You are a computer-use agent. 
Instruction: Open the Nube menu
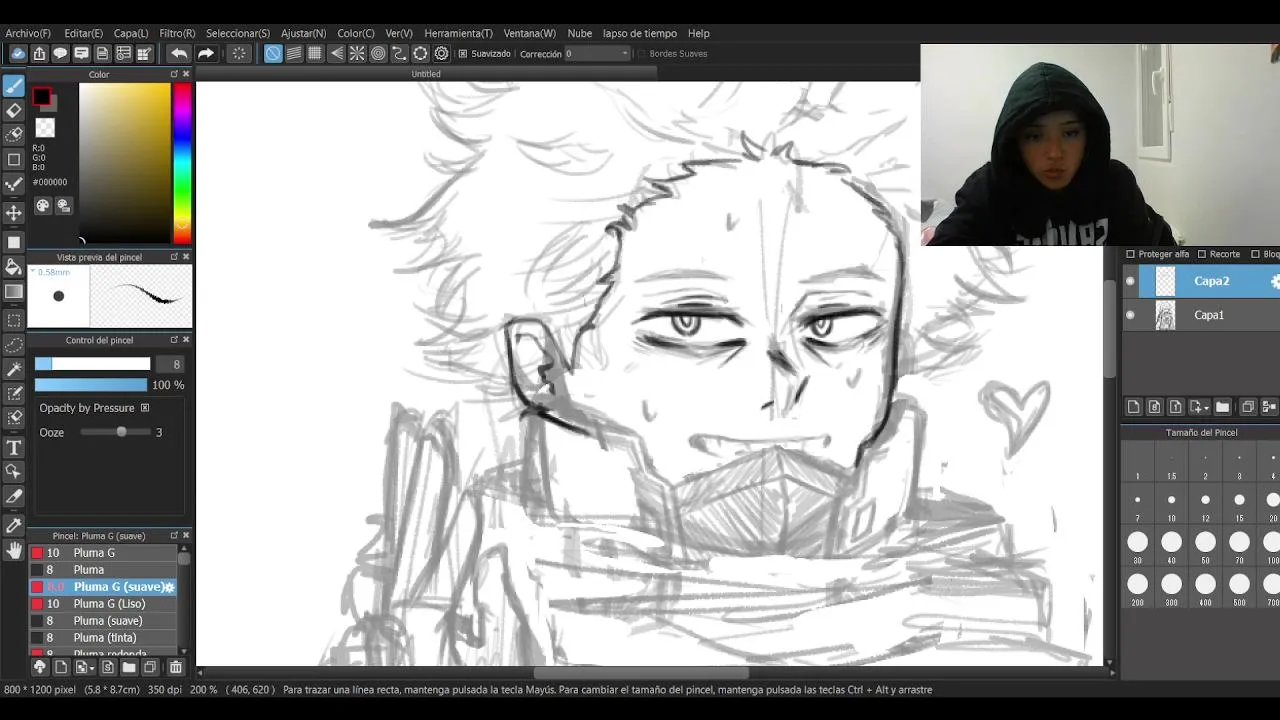[580, 33]
